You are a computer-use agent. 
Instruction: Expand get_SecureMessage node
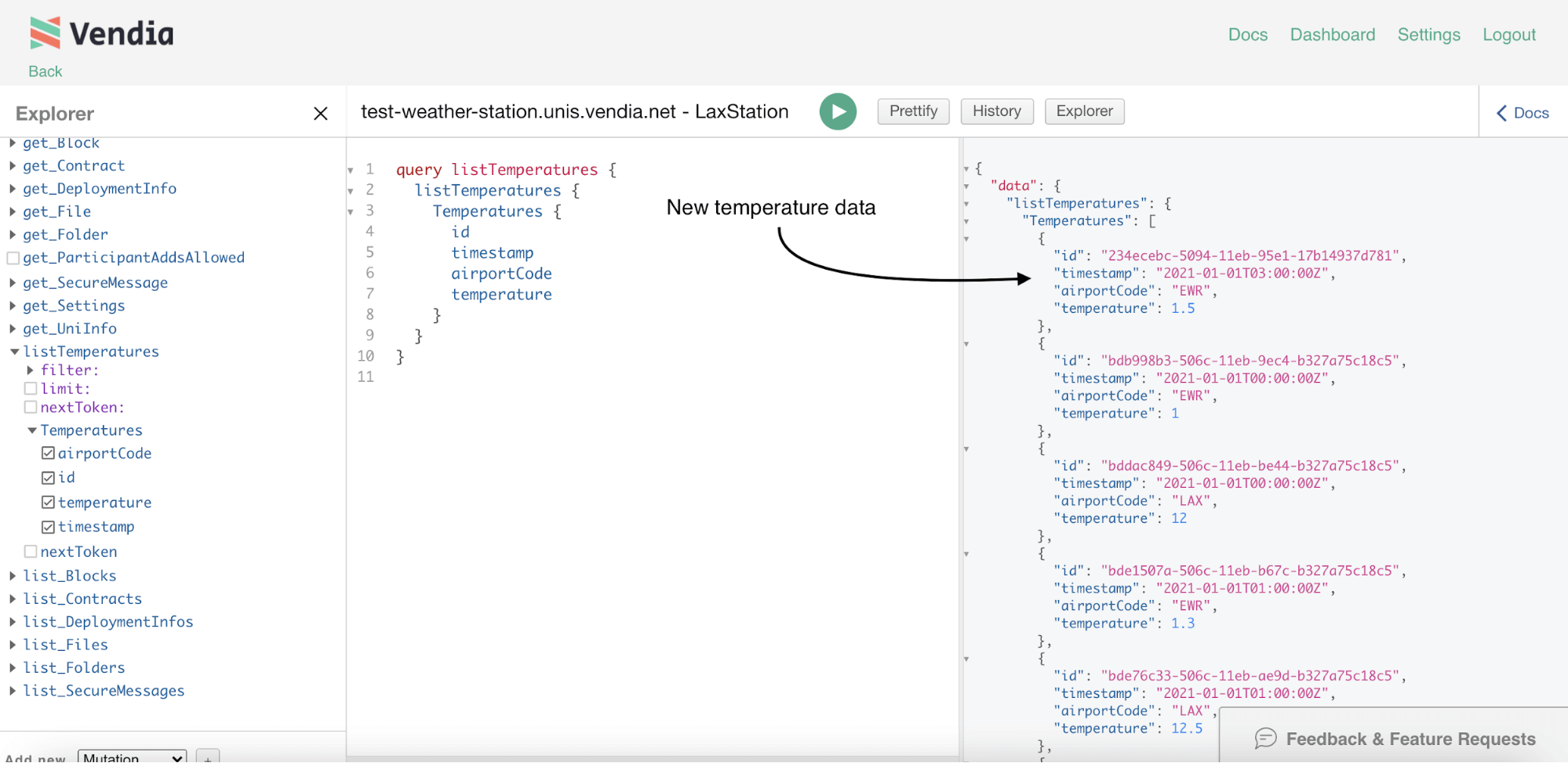pyautogui.click(x=13, y=282)
